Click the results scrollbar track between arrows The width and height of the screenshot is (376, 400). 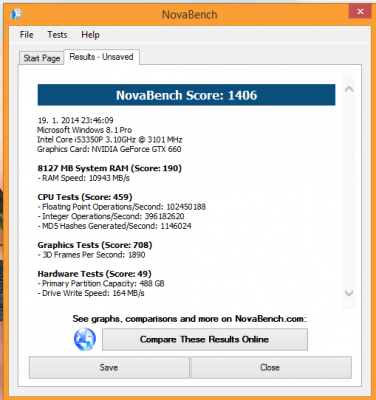click(x=349, y=191)
